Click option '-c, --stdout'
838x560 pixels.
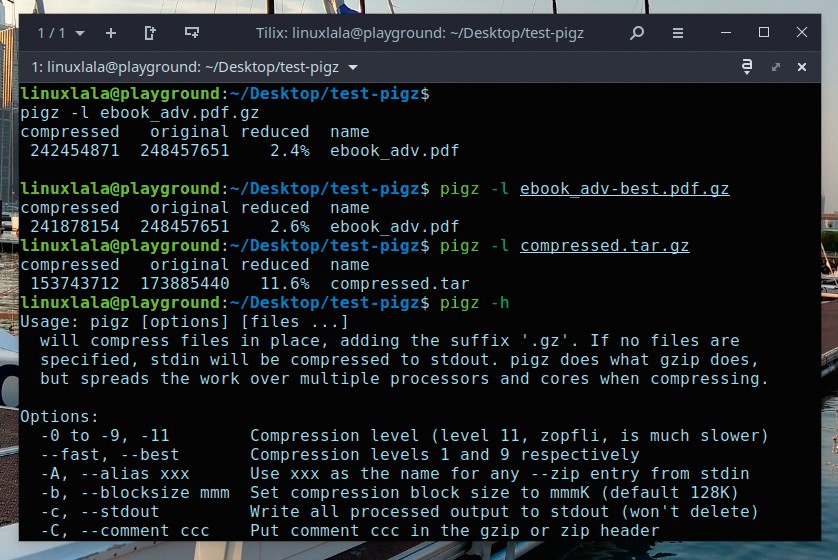point(100,512)
